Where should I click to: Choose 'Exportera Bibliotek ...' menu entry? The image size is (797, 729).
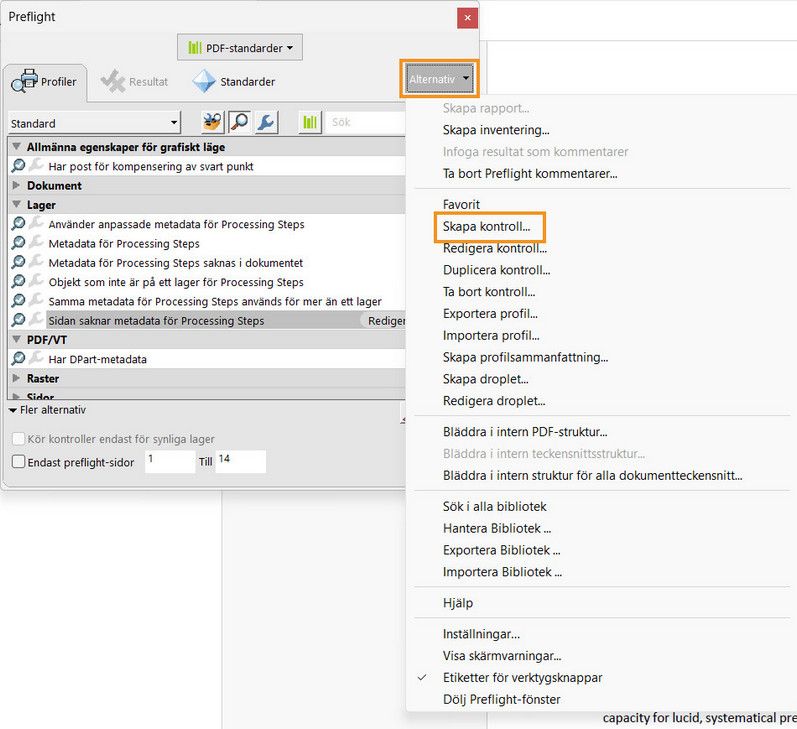coord(502,551)
